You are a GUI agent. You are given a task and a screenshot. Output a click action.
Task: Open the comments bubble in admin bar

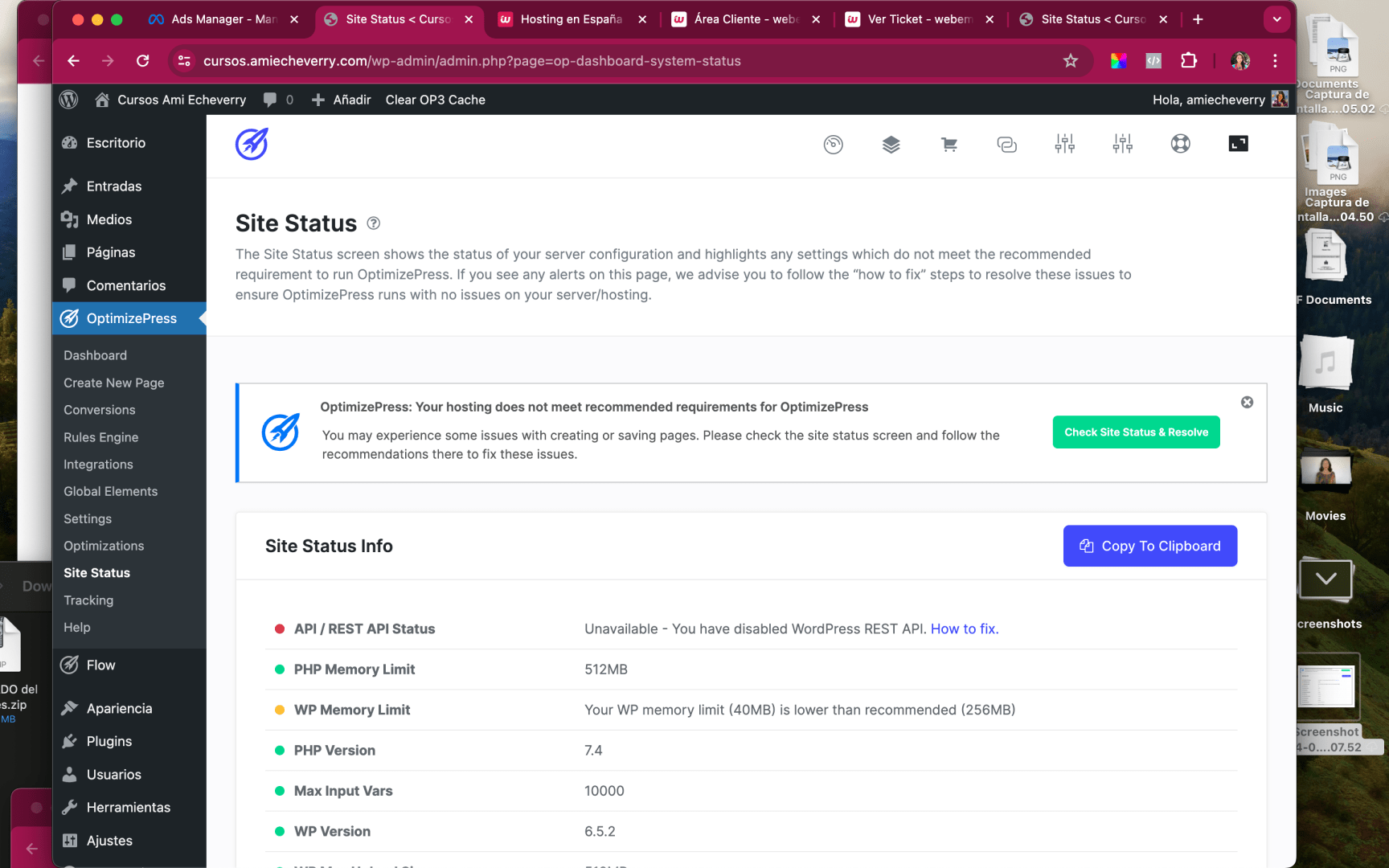point(278,100)
